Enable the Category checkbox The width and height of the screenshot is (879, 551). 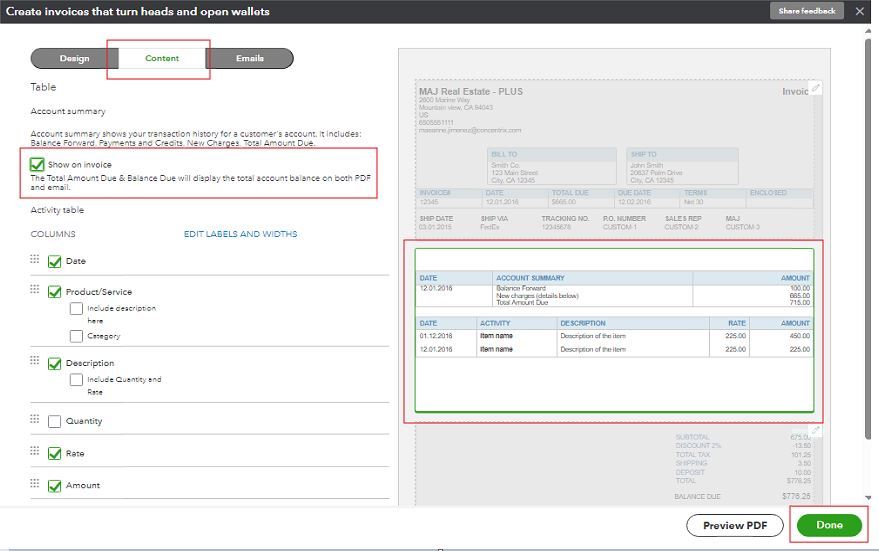76,336
